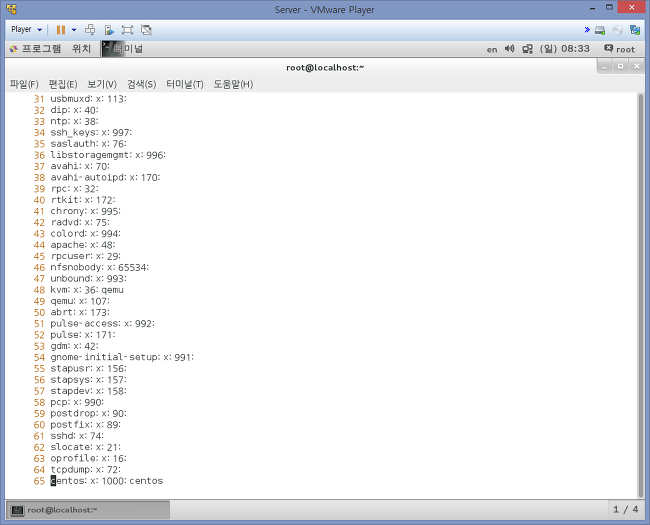This screenshot has height=525, width=650.
Task: Open the 터미널(T) menu
Action: coord(185,84)
